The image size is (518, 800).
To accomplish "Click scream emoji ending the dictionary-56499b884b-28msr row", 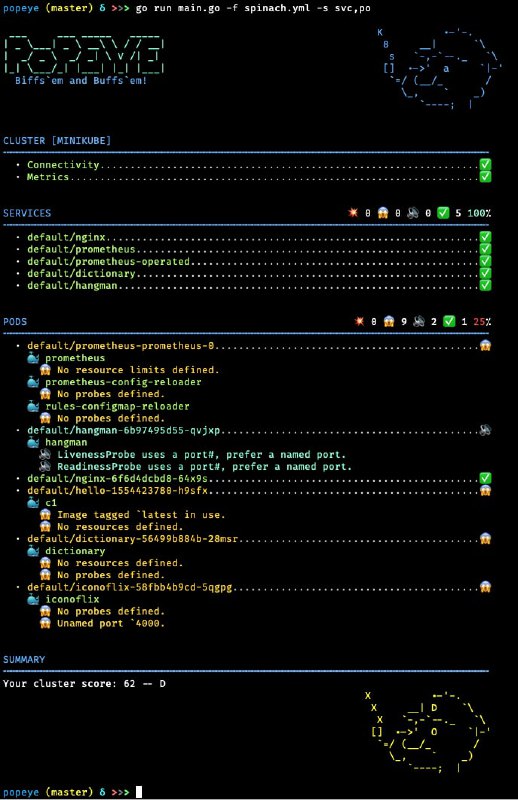I will point(485,539).
